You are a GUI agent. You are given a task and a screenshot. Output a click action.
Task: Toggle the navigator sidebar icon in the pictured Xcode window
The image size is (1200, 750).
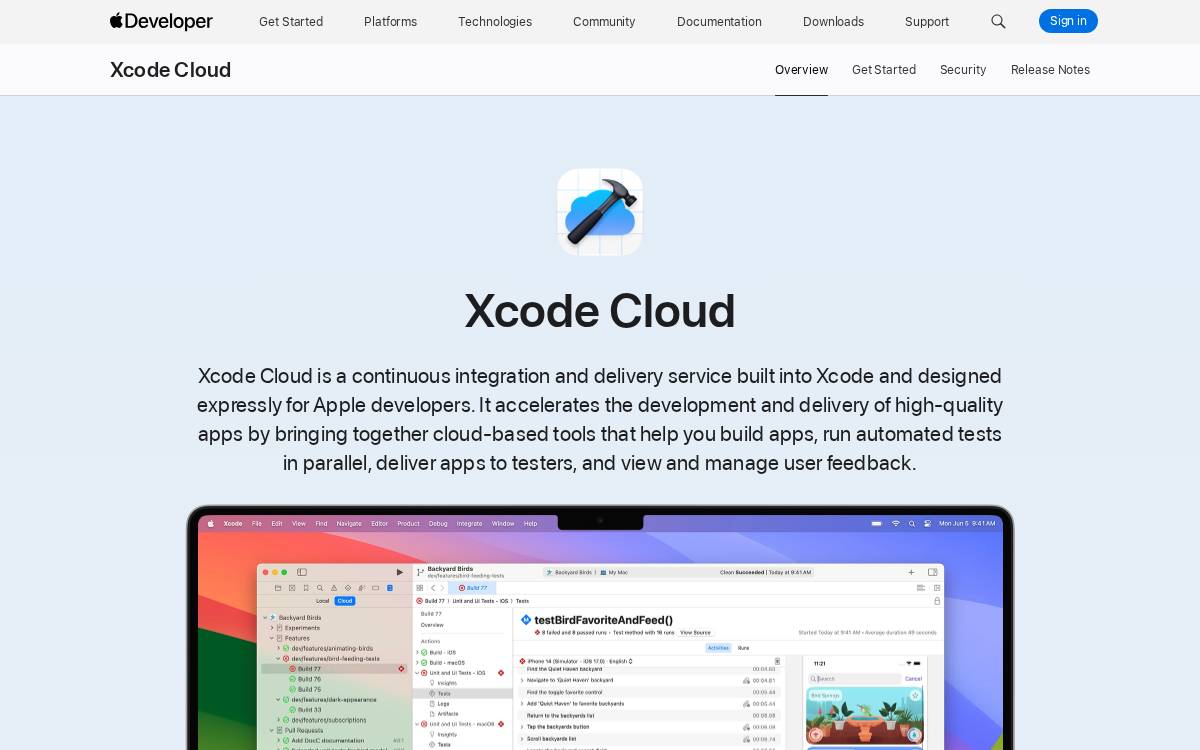pyautogui.click(x=302, y=572)
